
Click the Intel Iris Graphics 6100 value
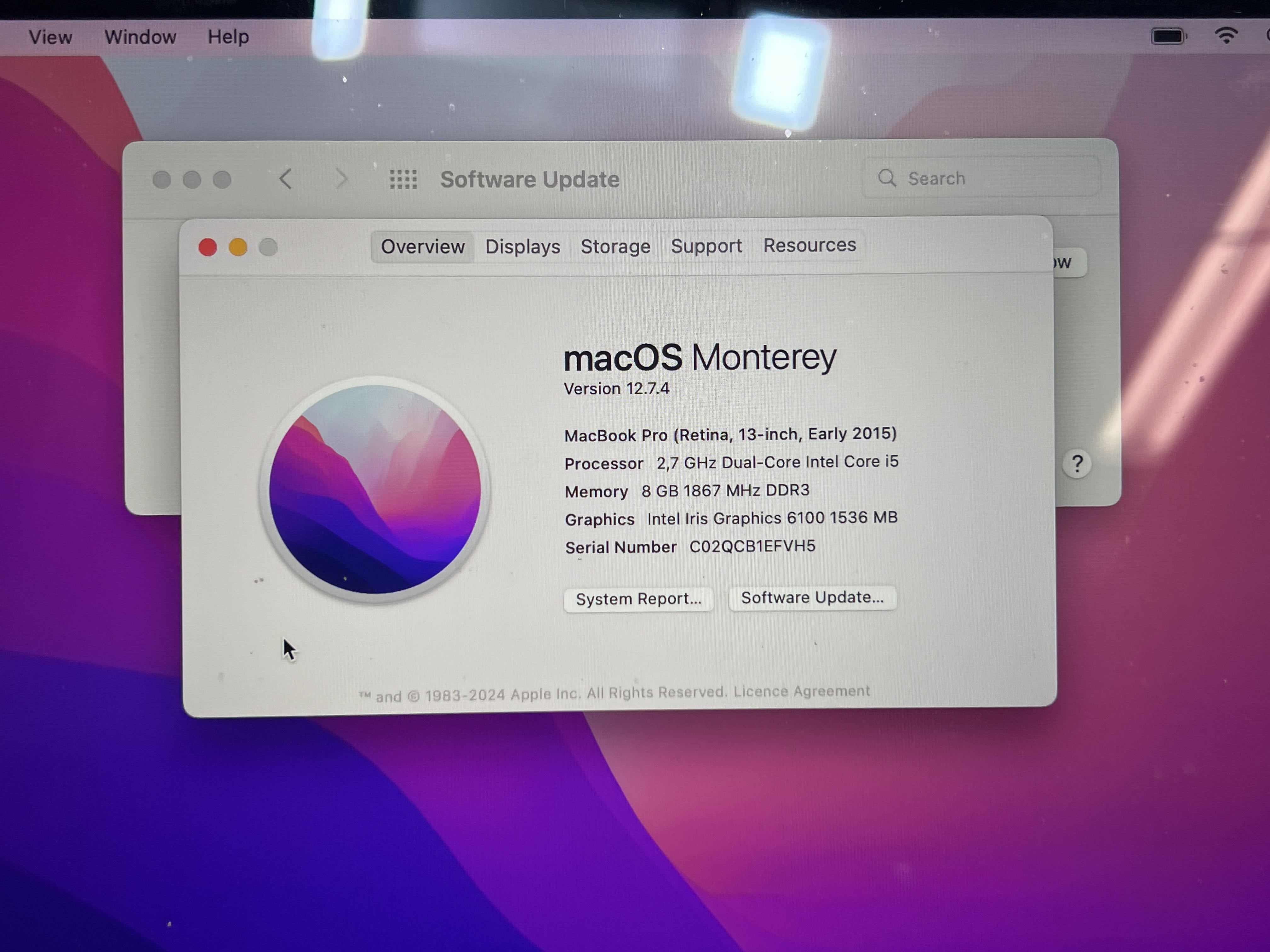pyautogui.click(x=772, y=518)
